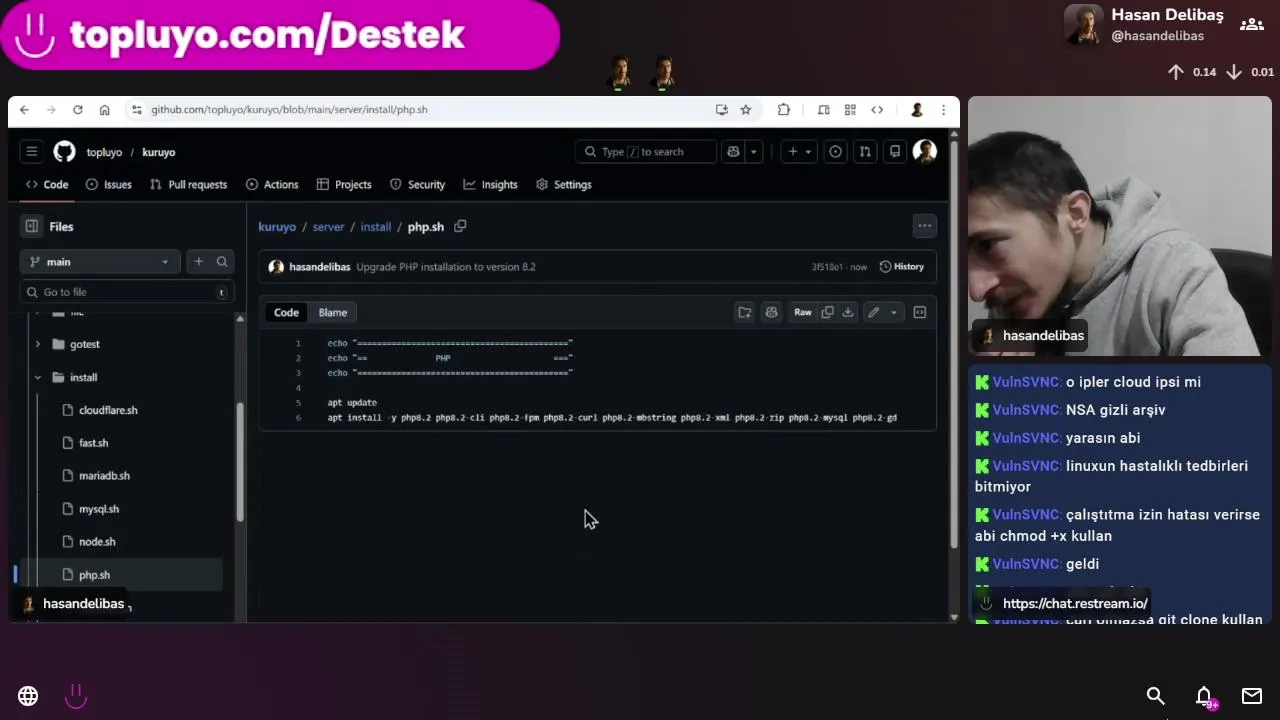Open hasandelibas commit author link

[320, 267]
